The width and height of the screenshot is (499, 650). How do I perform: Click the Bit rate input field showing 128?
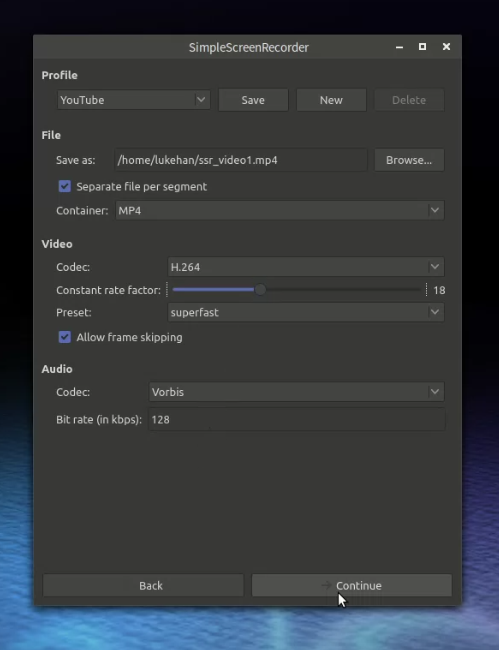(x=297, y=420)
